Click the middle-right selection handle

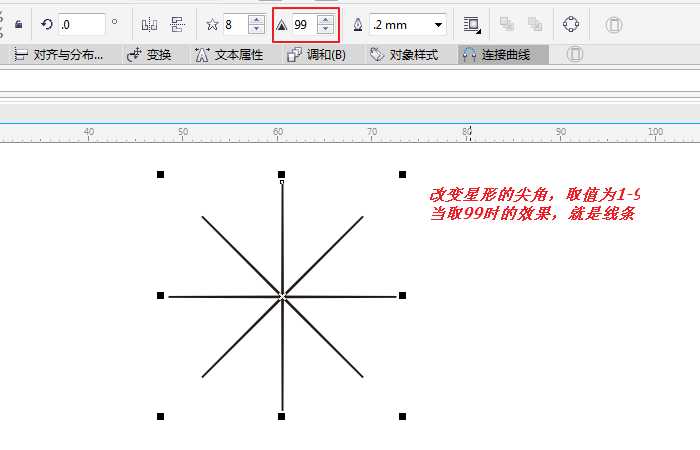click(402, 296)
